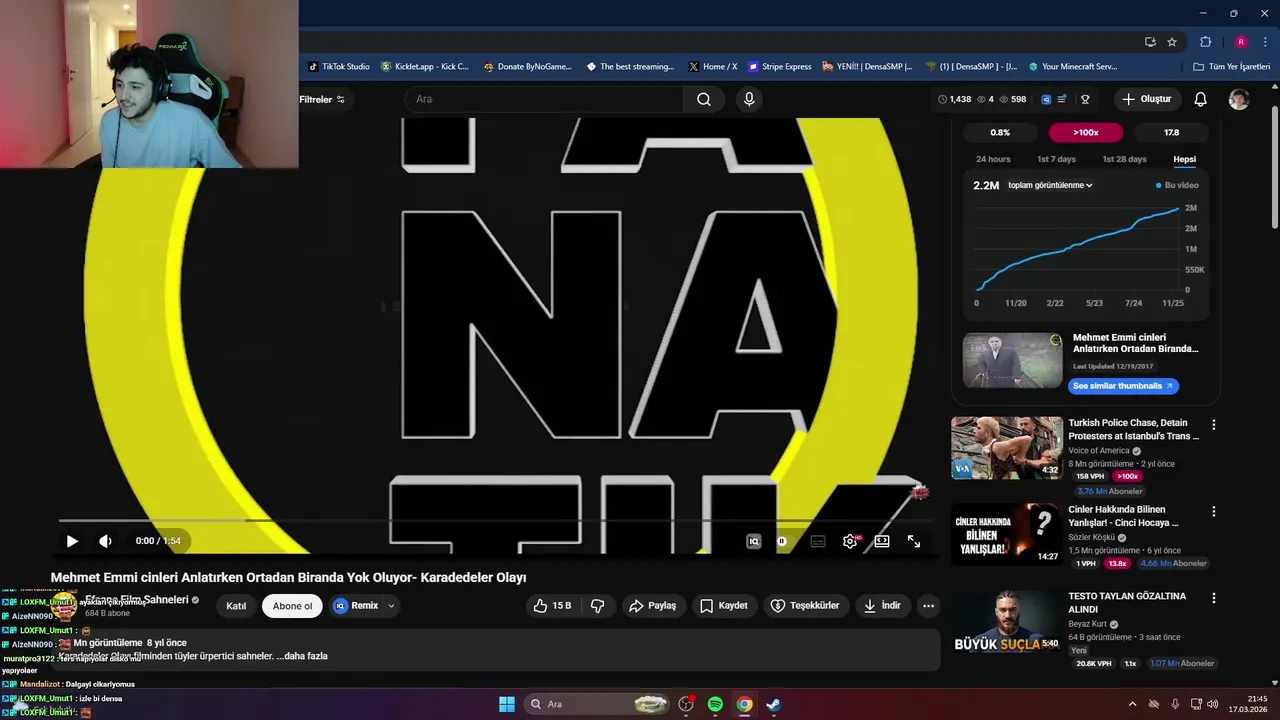1280x720 pixels.
Task: Open YouTube notifications bell
Action: click(x=1201, y=99)
